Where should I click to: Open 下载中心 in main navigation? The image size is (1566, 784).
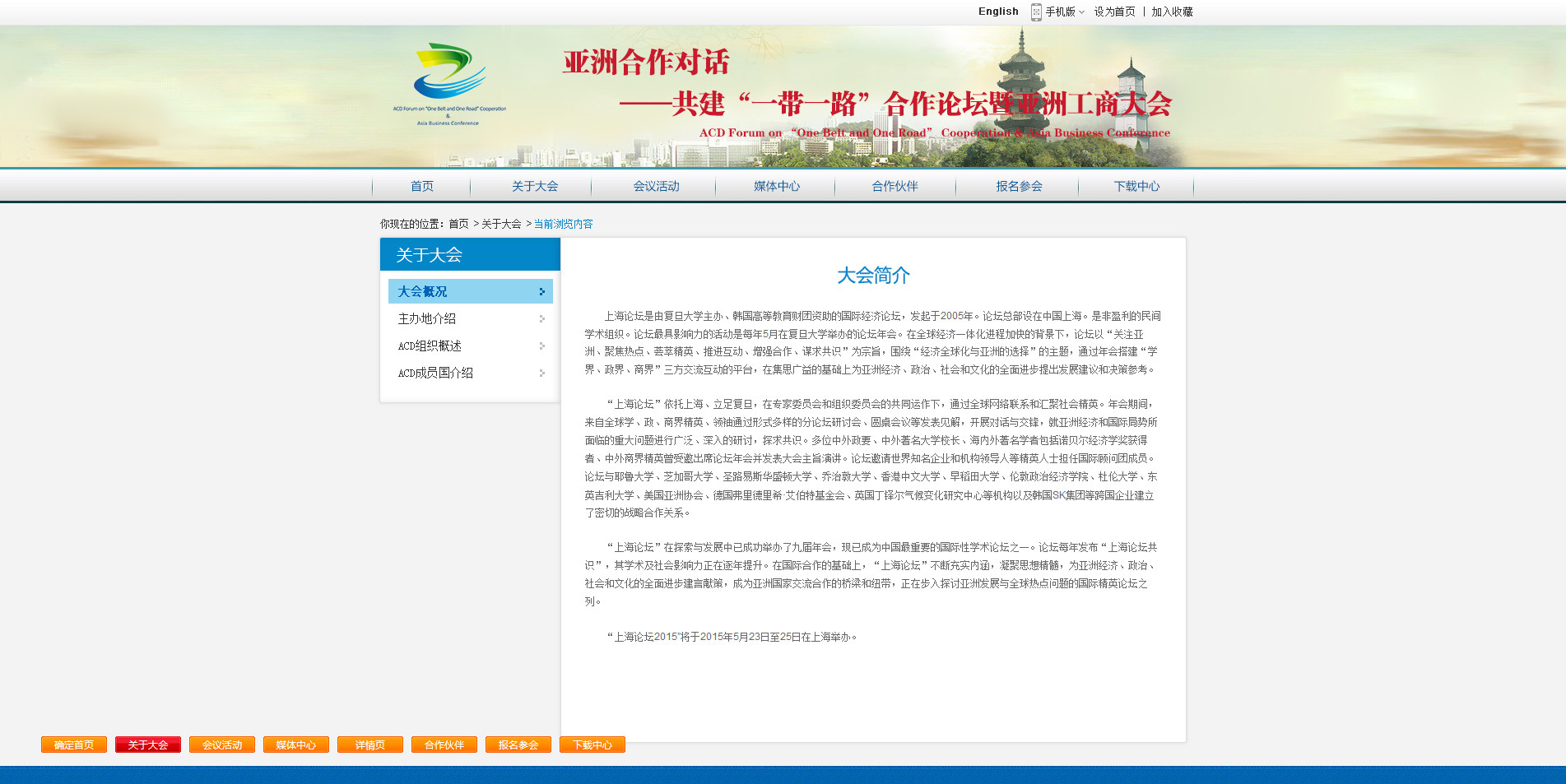(x=1136, y=186)
